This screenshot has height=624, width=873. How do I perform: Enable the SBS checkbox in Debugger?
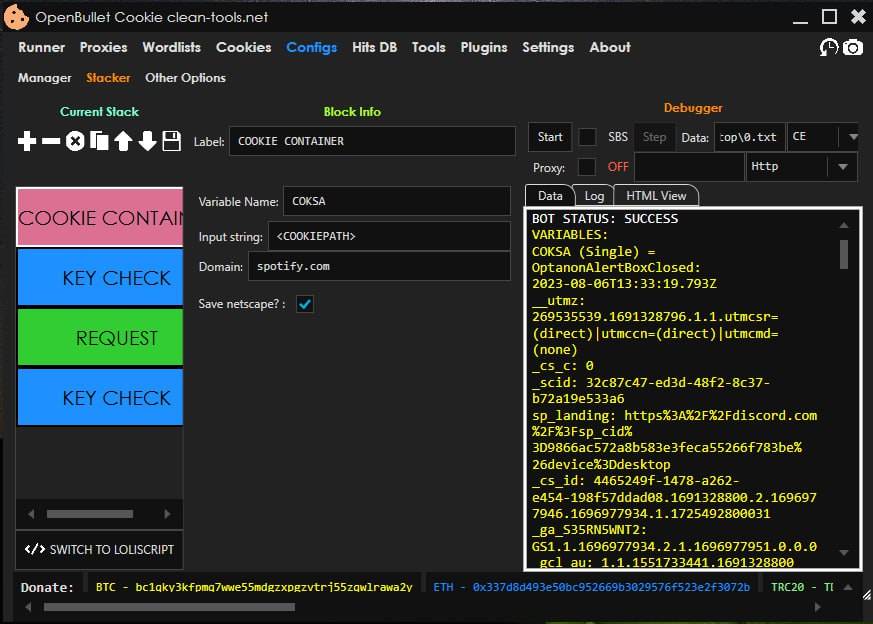[x=588, y=137]
